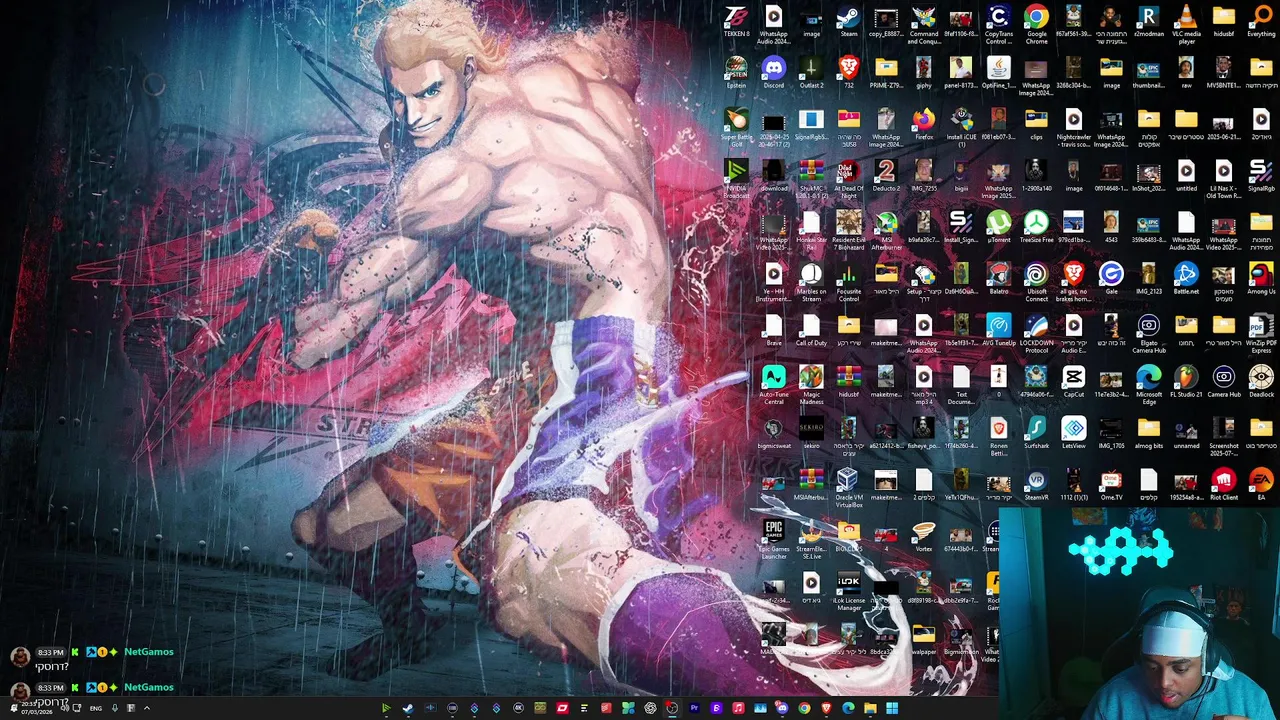1280x720 pixels.
Task: Open the EA desktop shortcut
Action: [x=1261, y=486]
